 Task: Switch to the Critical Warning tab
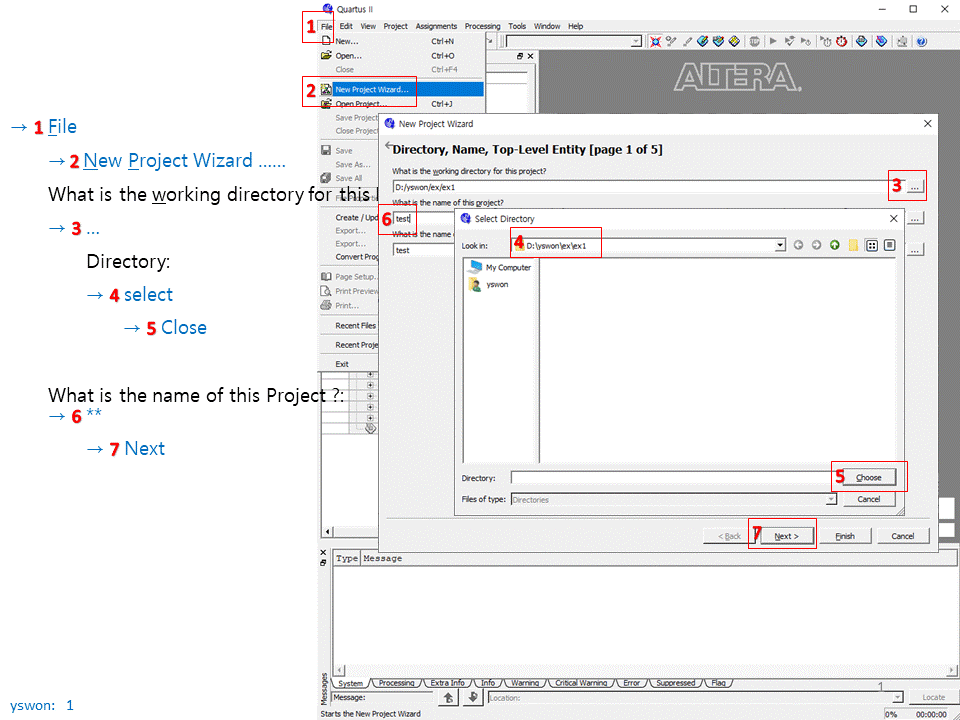click(x=581, y=683)
